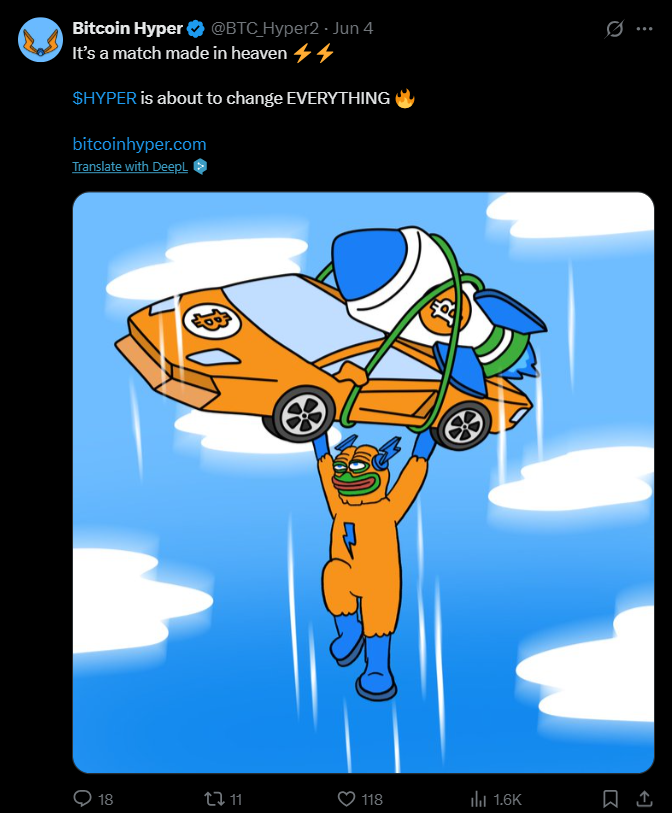Bookmark this post
The image size is (672, 813).
(x=610, y=799)
